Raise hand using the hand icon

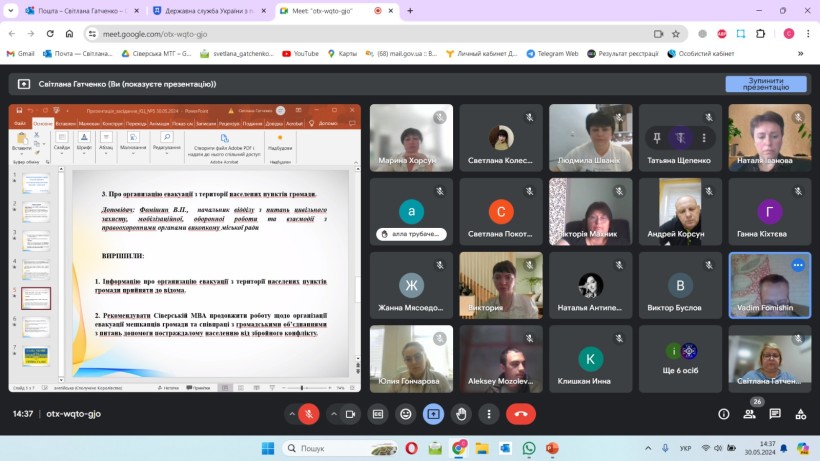(x=461, y=414)
